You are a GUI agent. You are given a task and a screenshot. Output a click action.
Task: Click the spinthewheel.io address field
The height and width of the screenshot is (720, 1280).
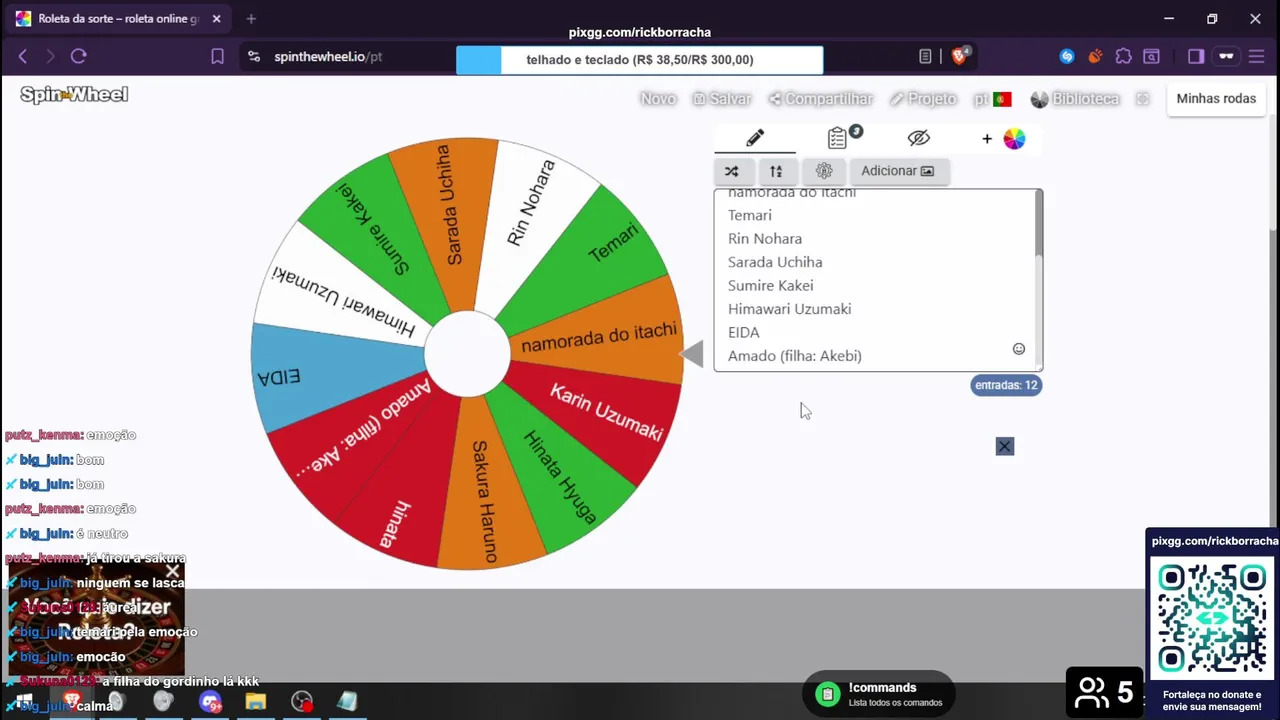pyautogui.click(x=328, y=57)
